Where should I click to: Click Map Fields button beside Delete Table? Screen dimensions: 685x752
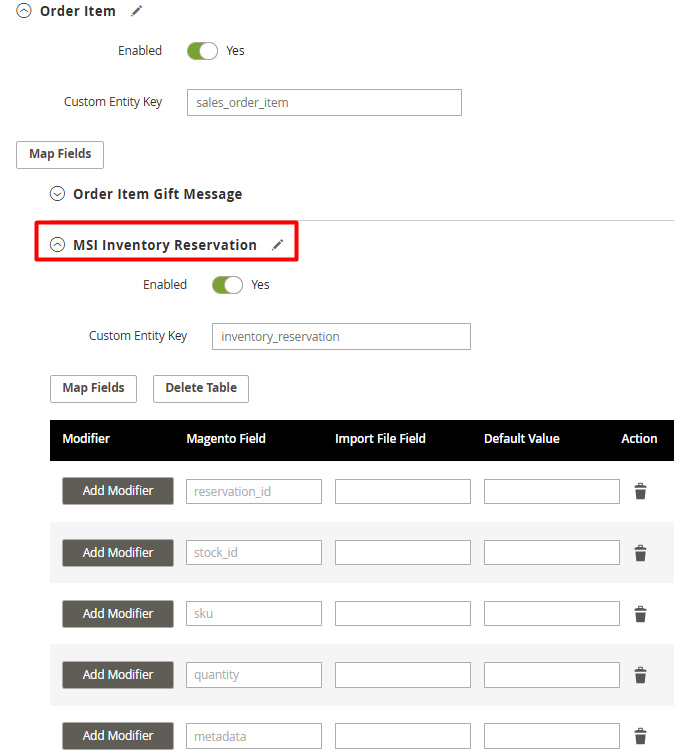[94, 388]
